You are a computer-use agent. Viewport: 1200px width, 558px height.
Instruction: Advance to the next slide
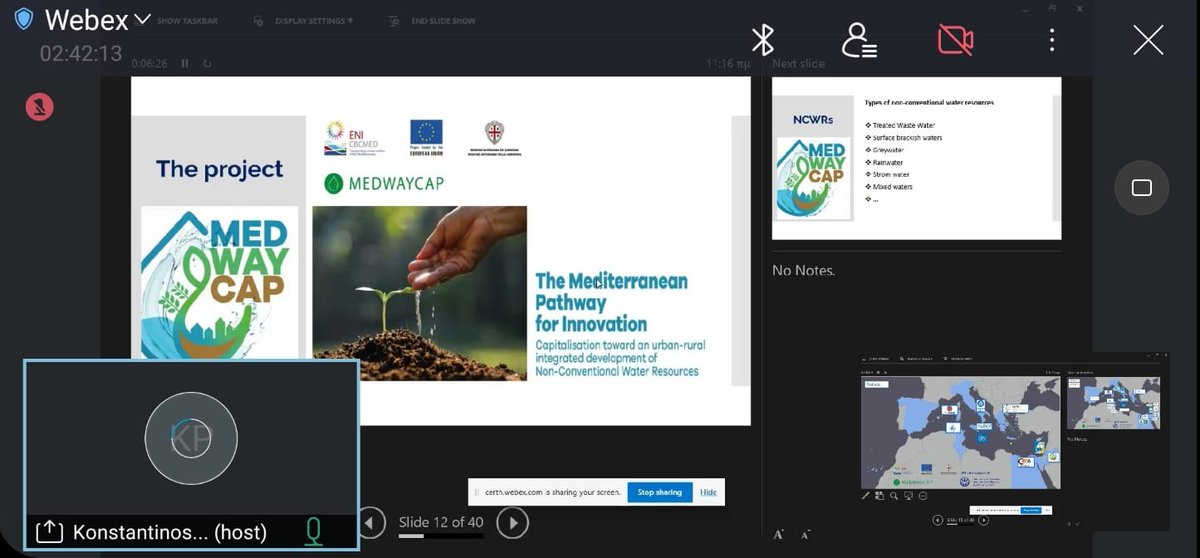coord(512,522)
